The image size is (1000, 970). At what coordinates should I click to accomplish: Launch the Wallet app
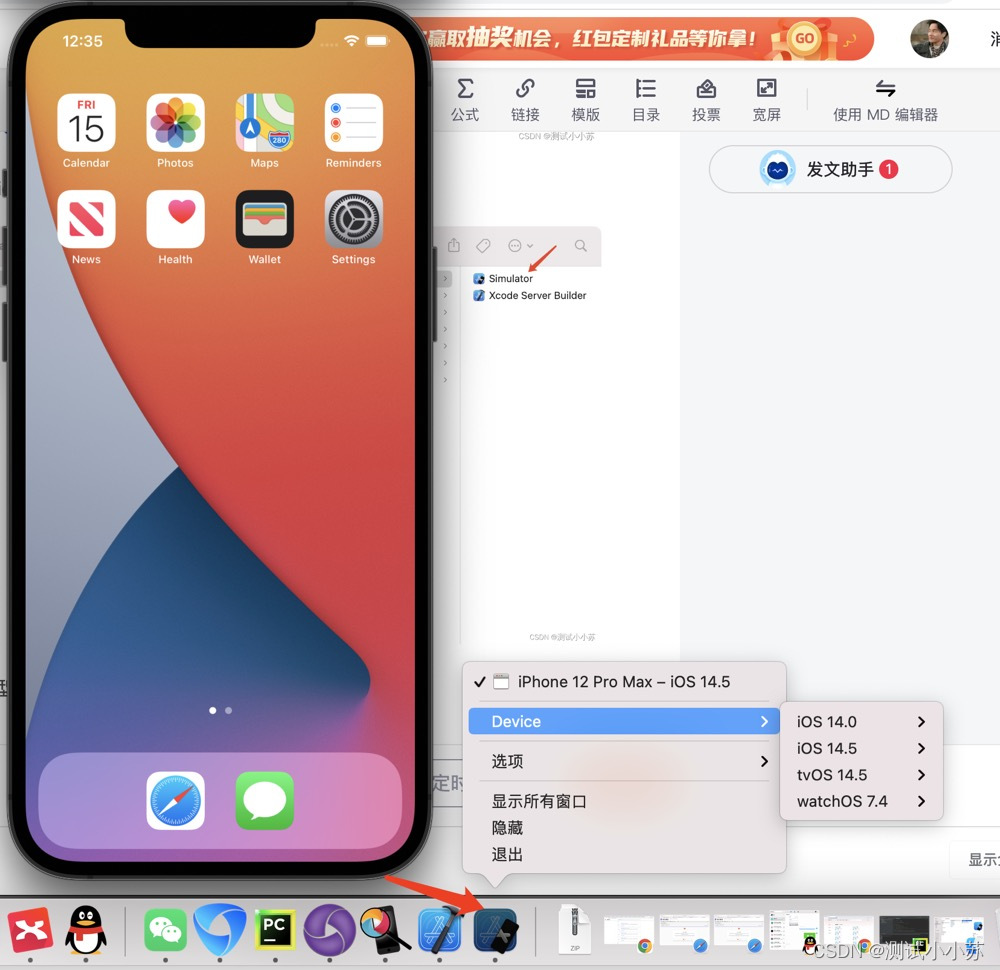pyautogui.click(x=265, y=219)
